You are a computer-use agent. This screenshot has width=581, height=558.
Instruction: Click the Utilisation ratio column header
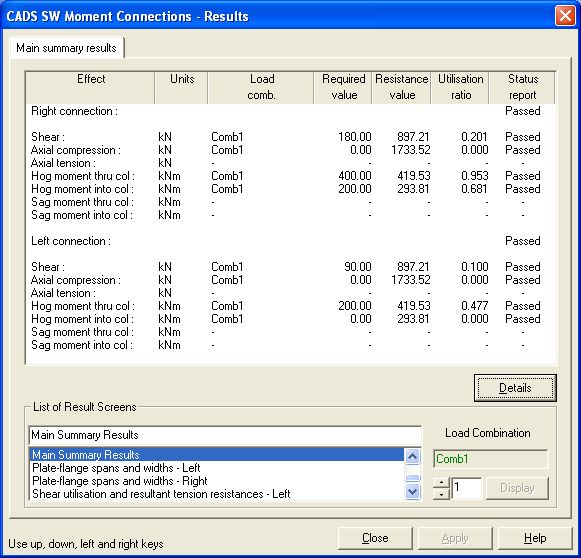pyautogui.click(x=460, y=87)
